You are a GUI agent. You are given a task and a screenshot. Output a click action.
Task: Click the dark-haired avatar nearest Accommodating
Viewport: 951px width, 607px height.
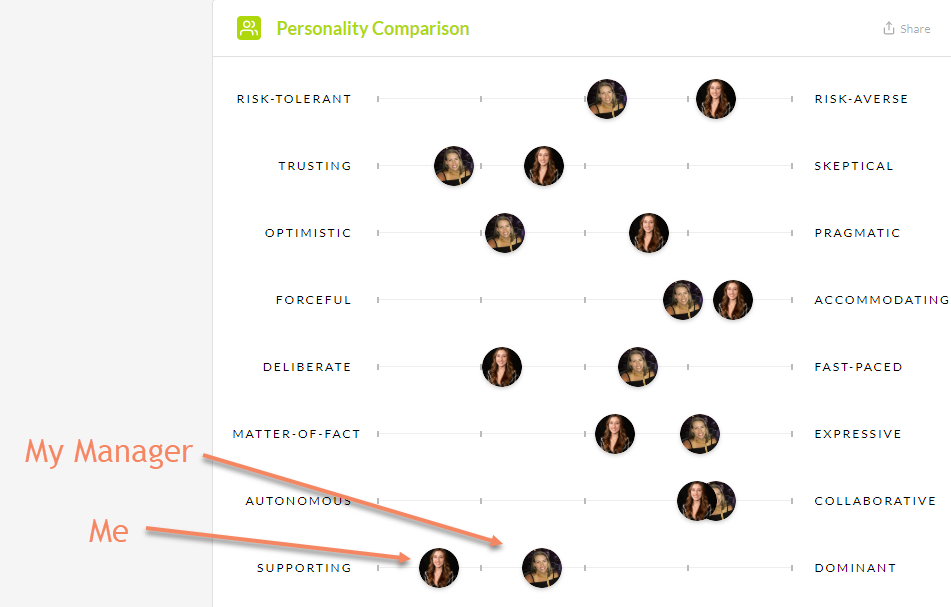click(x=733, y=300)
